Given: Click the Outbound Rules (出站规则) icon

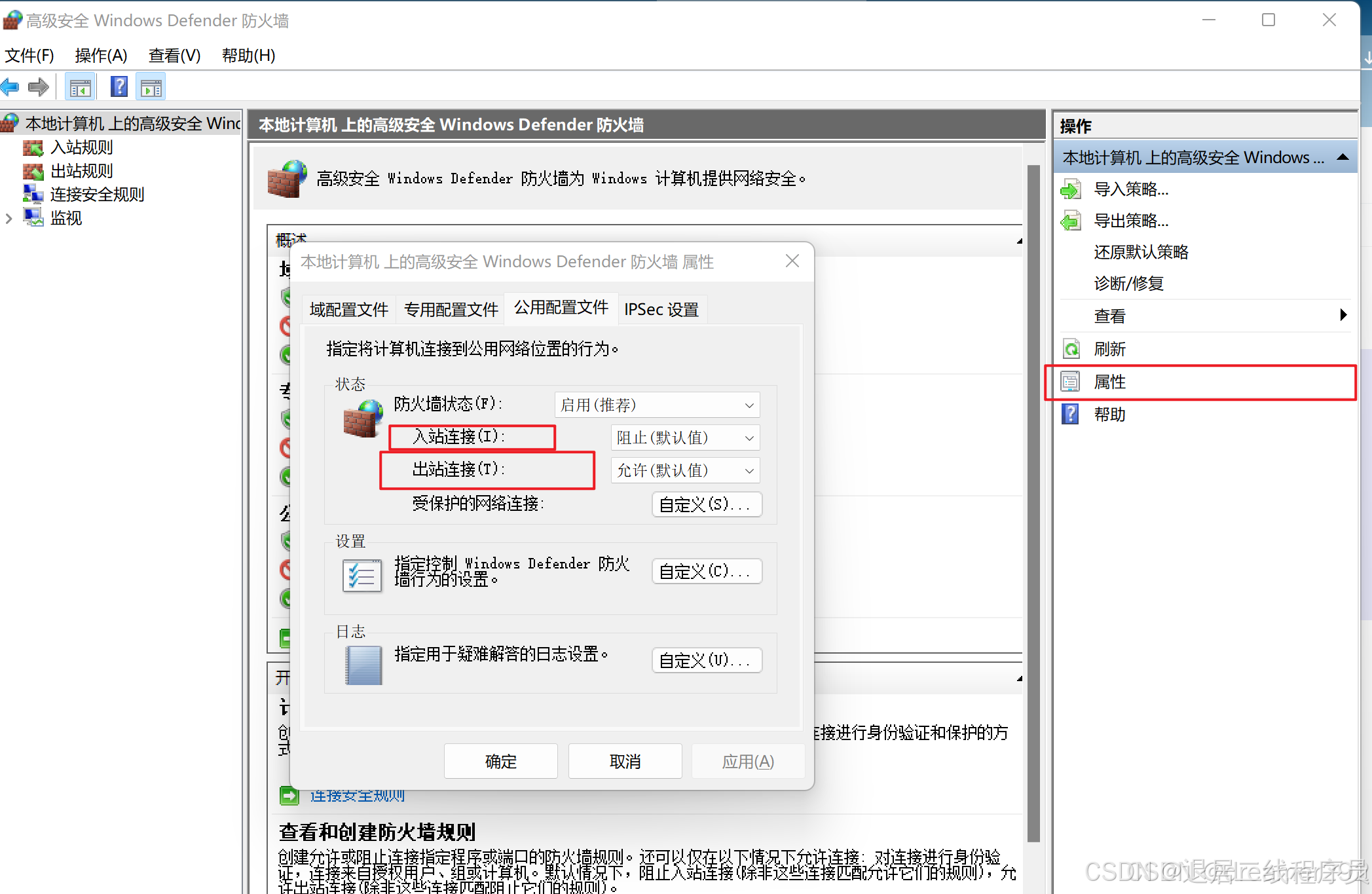Looking at the screenshot, I should [33, 171].
